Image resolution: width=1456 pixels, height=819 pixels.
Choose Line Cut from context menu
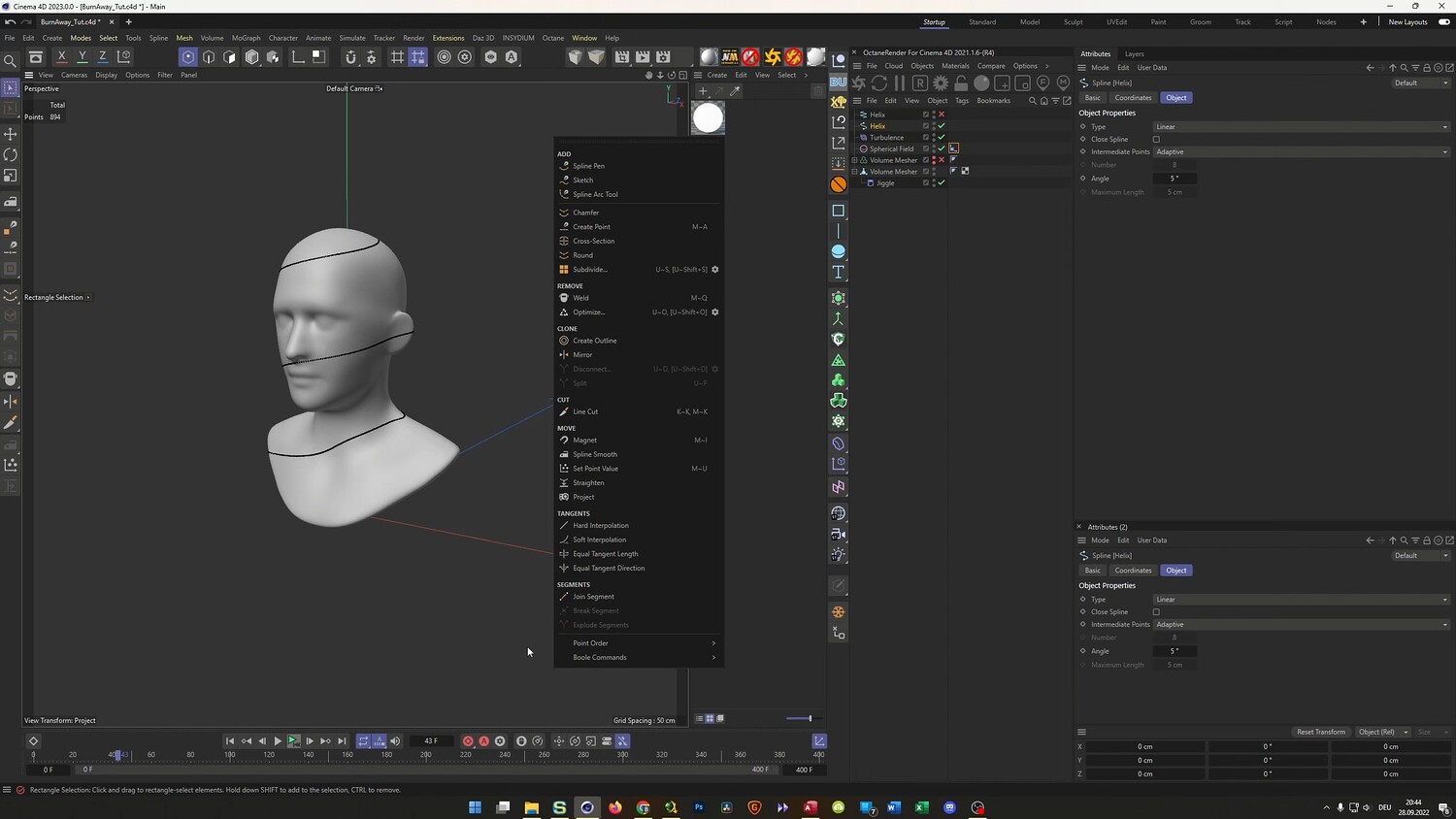tap(585, 411)
